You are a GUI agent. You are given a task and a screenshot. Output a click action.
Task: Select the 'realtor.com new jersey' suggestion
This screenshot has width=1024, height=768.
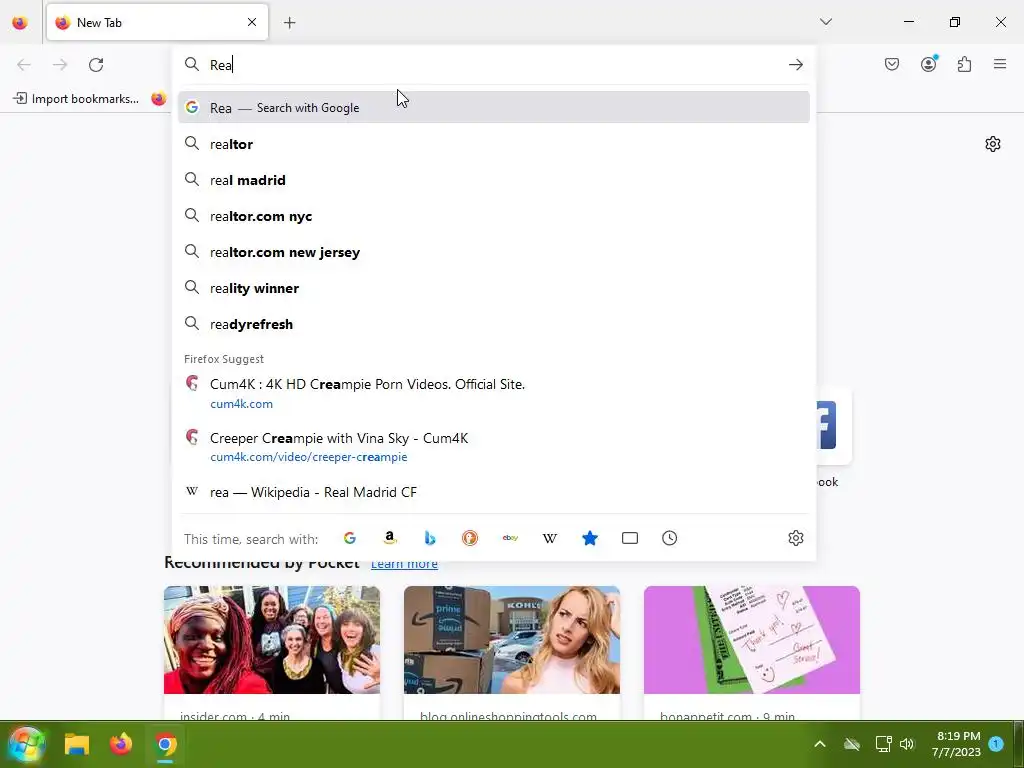tap(494, 251)
